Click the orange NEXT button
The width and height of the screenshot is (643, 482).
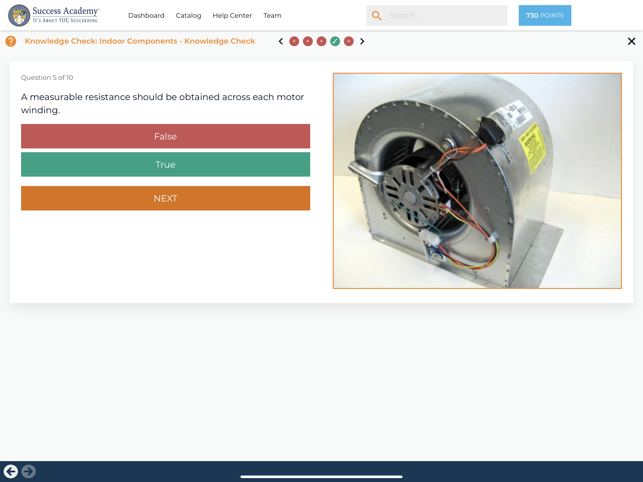pyautogui.click(x=165, y=198)
